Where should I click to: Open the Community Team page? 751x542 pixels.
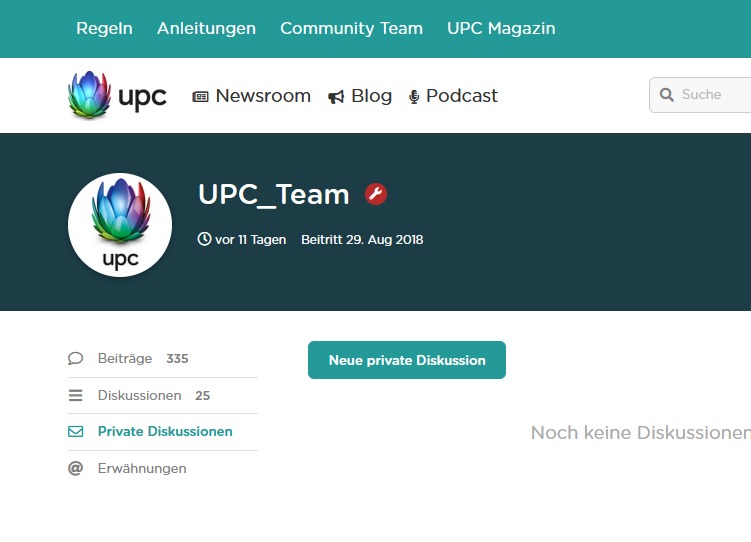[x=351, y=28]
